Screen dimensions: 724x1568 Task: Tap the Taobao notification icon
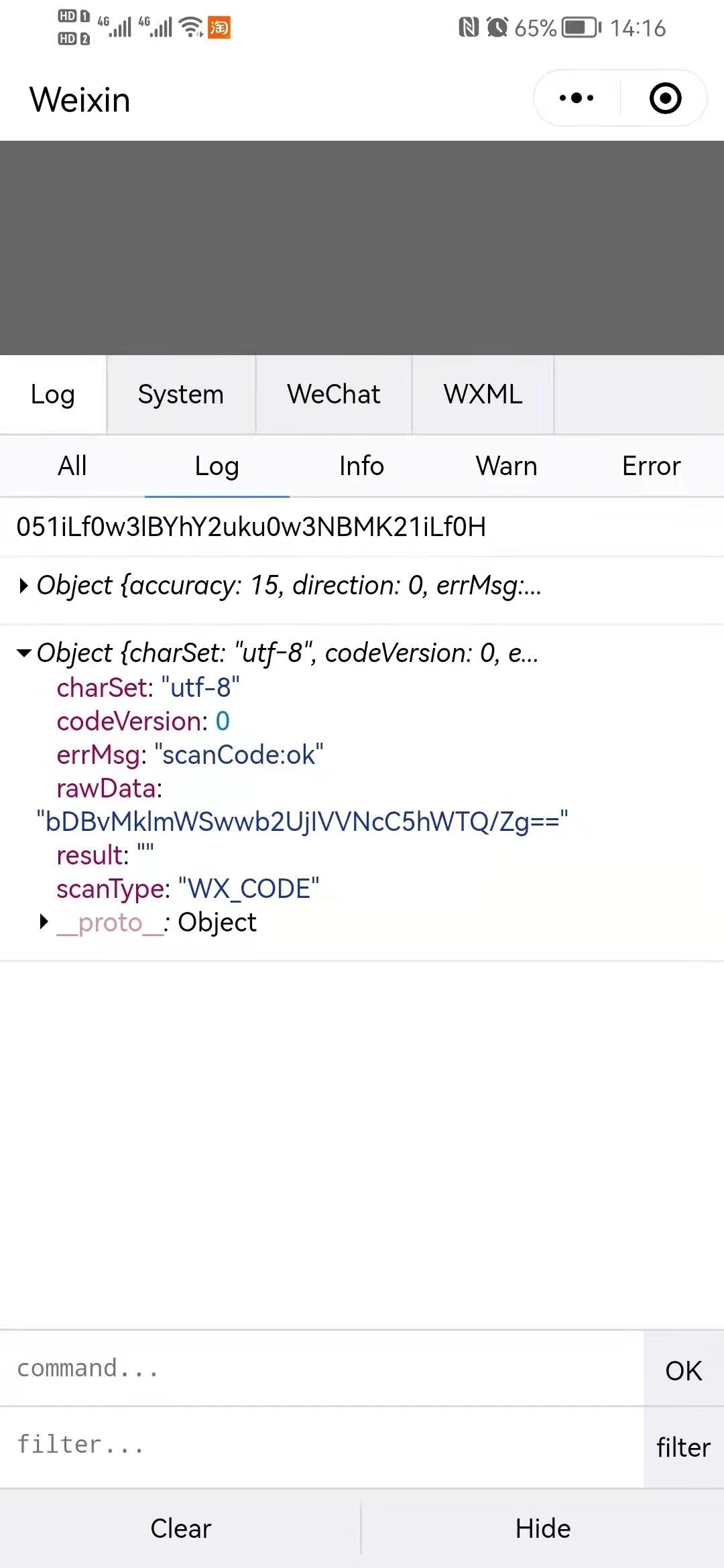pos(219,27)
